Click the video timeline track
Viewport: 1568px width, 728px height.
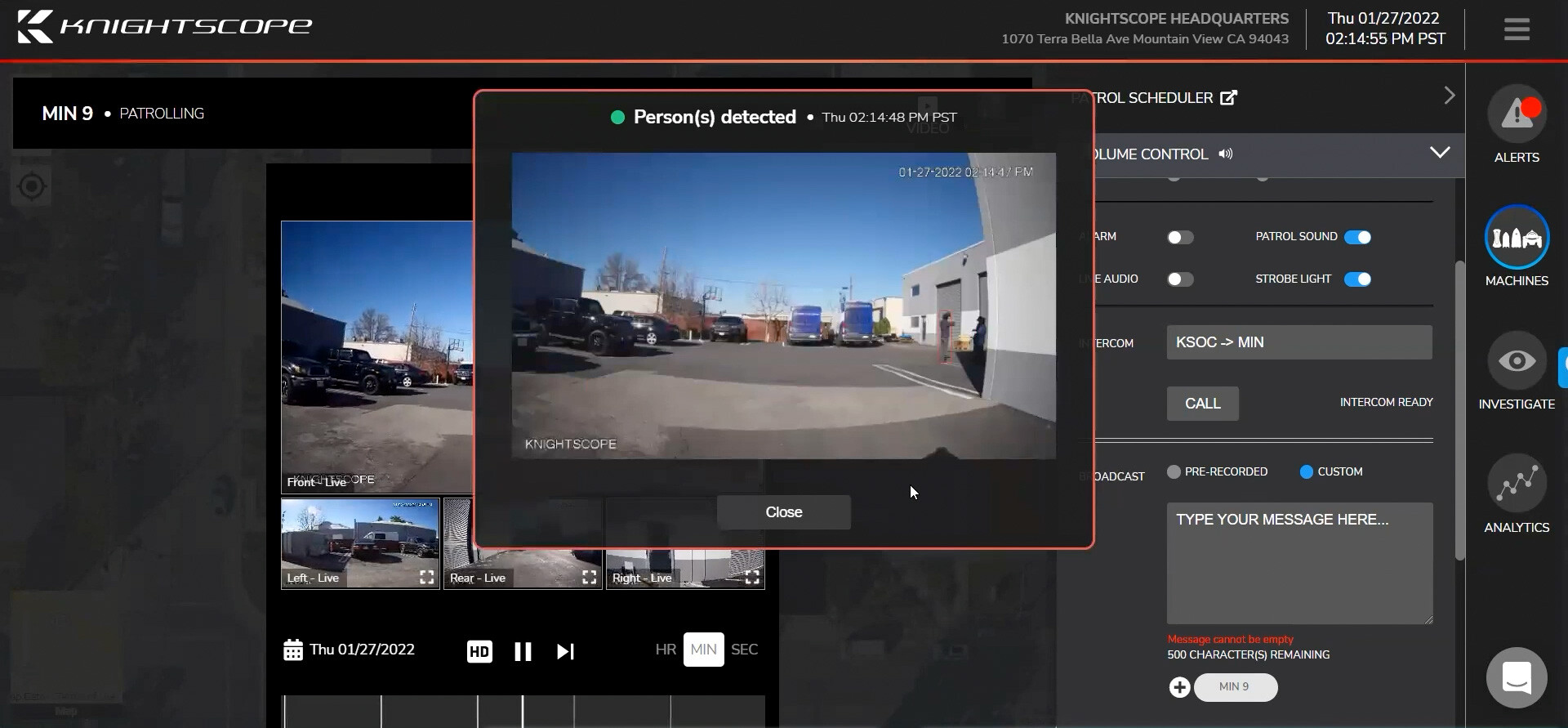[x=523, y=711]
